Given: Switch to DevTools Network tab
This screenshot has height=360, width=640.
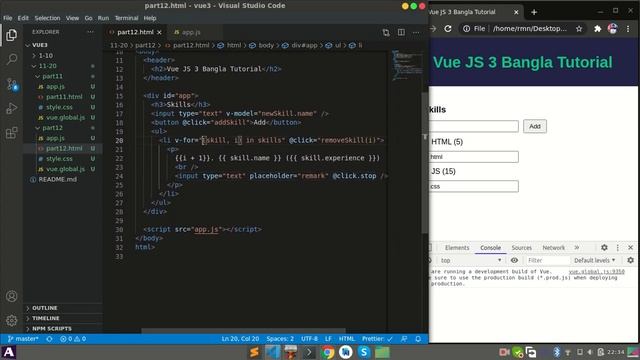Looking at the screenshot, I should (553, 247).
